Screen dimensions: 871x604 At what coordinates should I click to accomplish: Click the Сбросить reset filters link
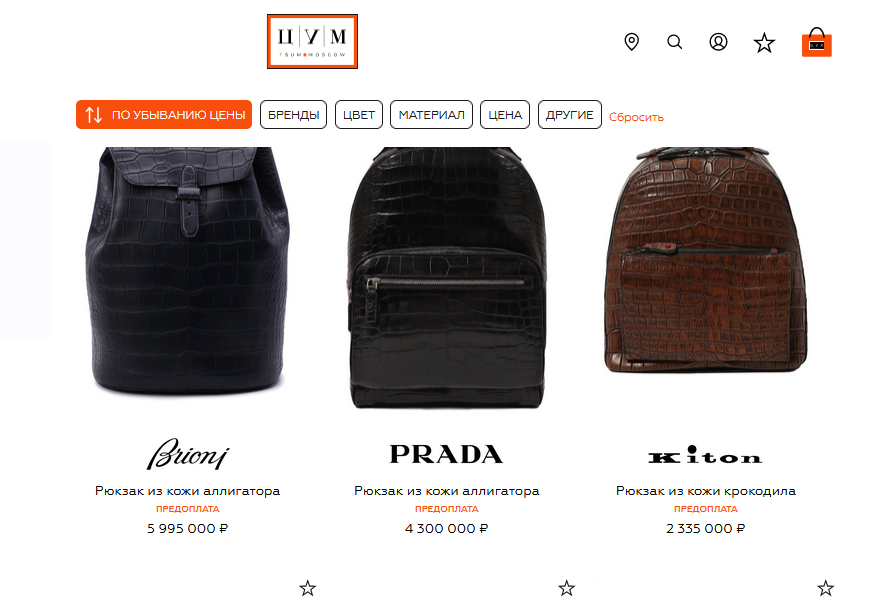pos(636,117)
